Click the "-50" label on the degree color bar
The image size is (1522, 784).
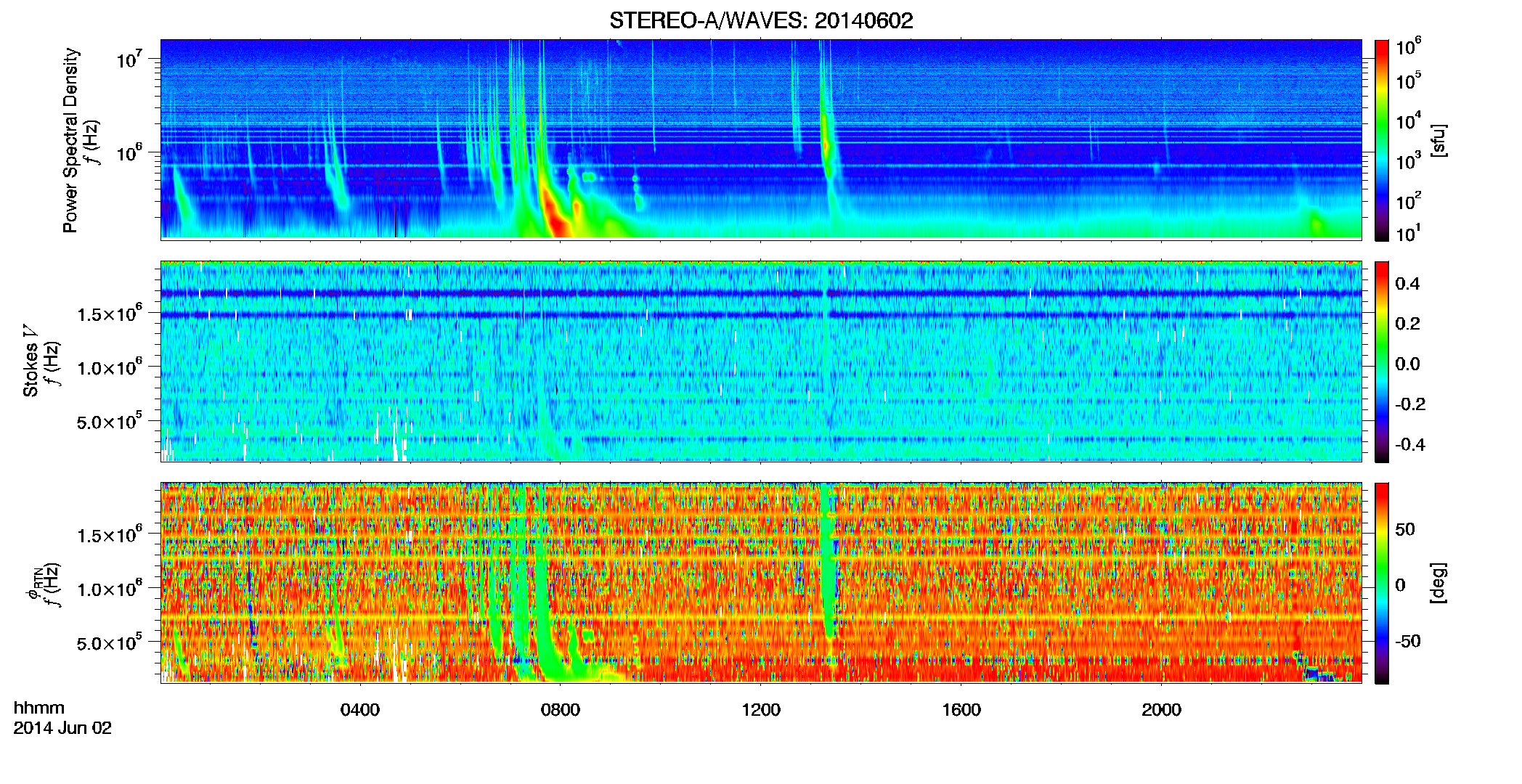[1408, 641]
